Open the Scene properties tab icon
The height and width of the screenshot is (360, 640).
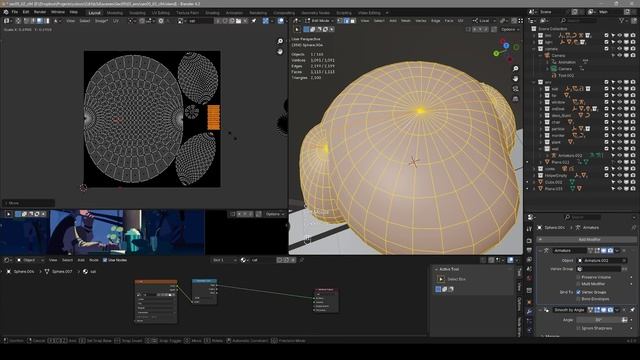coord(529,269)
